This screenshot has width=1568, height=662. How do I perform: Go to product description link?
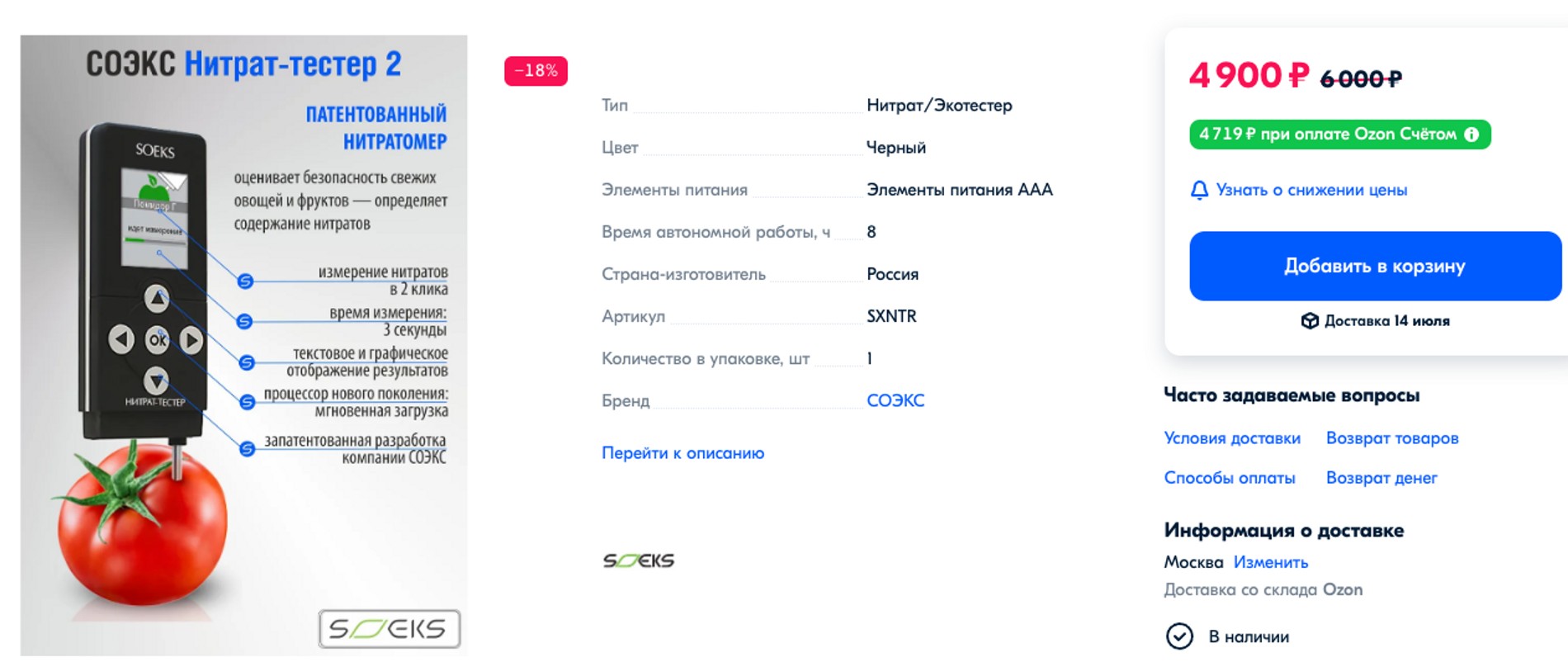682,453
